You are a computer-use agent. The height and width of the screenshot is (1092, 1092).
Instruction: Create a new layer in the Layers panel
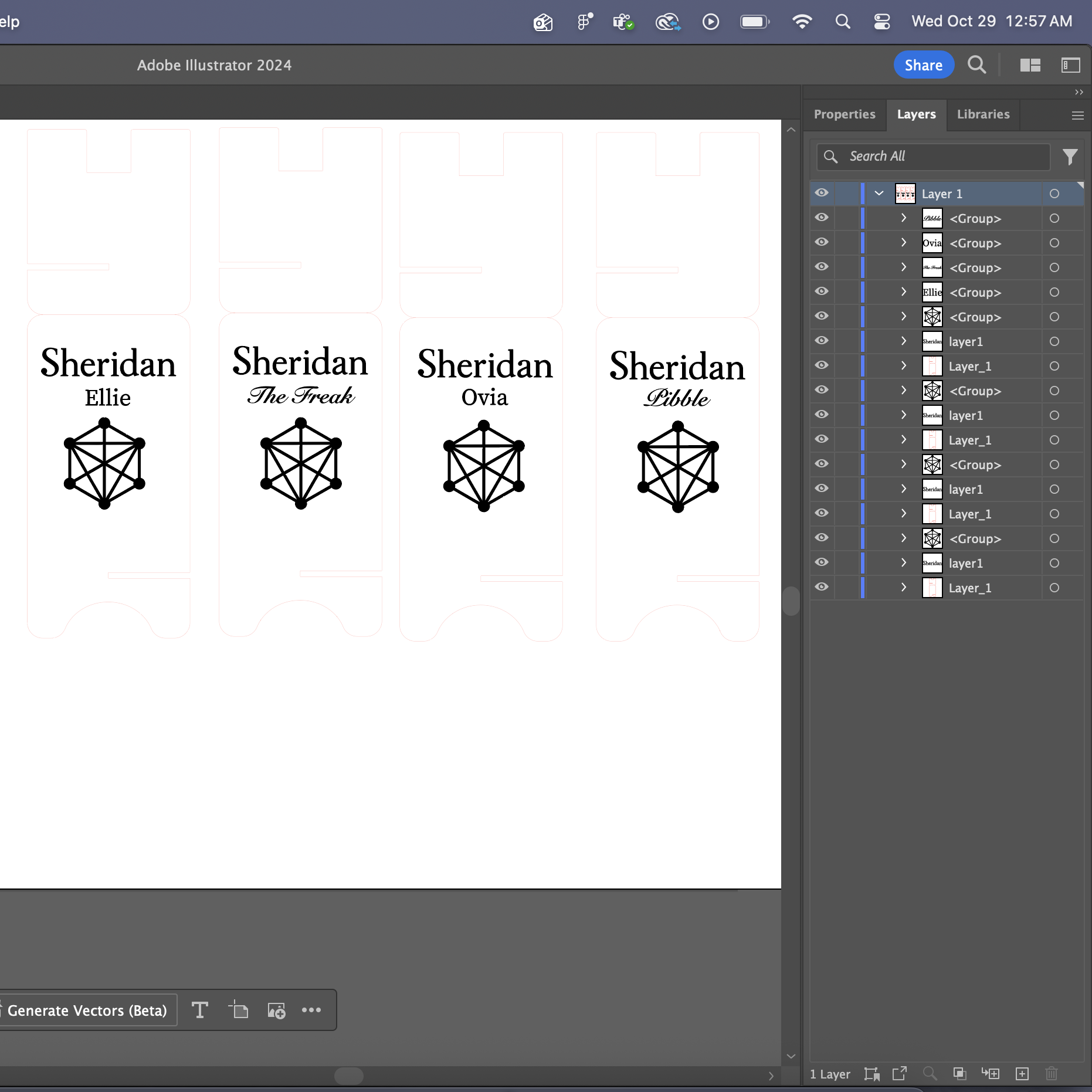(1022, 1074)
